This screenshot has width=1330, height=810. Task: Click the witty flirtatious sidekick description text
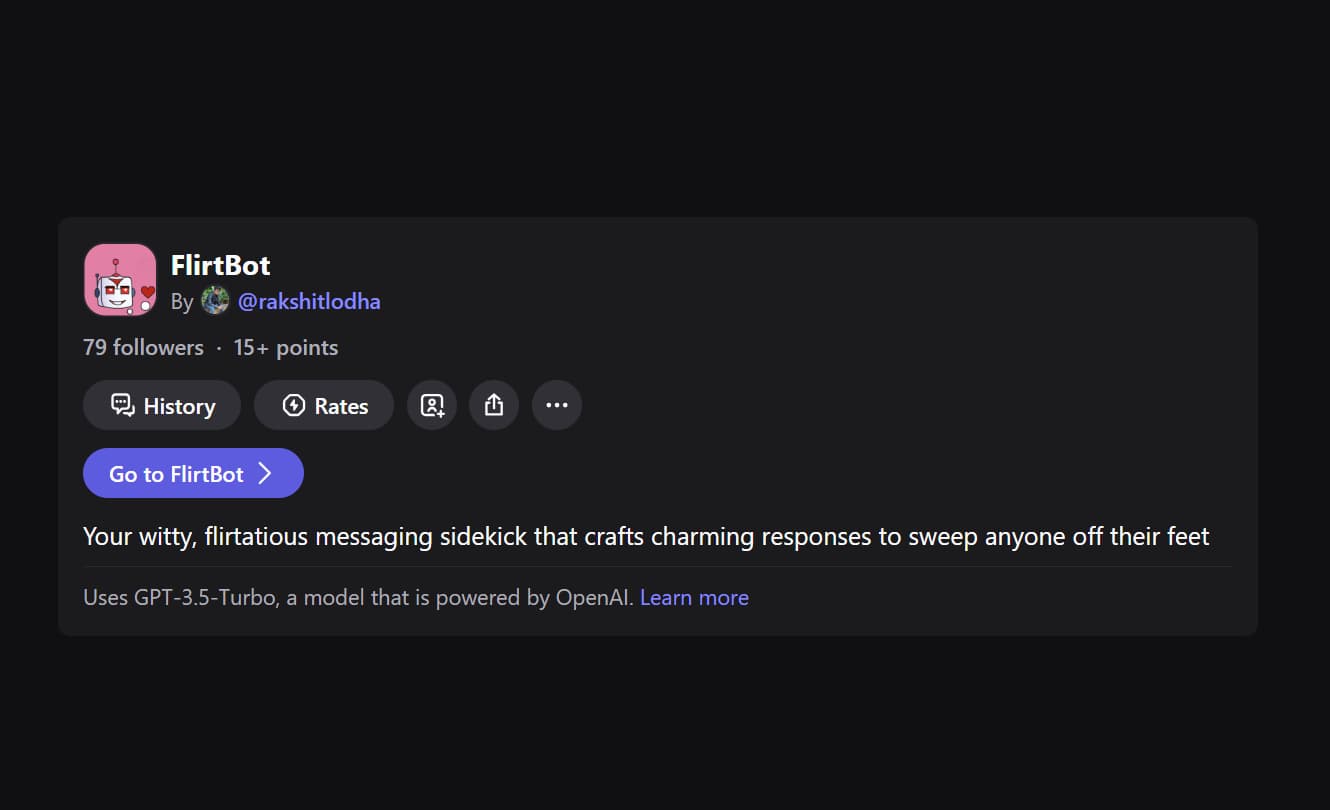[646, 537]
